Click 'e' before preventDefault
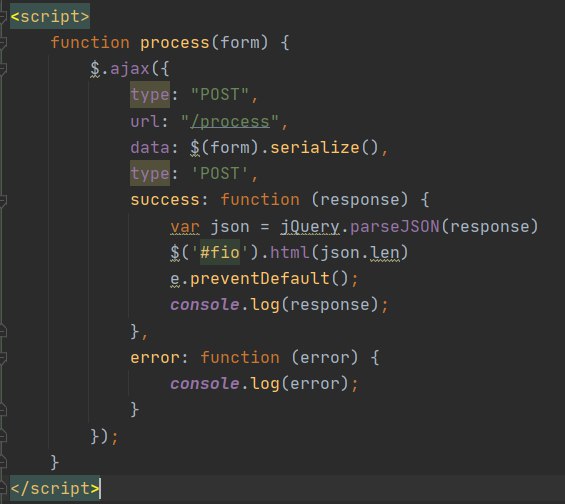Screen dimensions: 565x504 (x=175, y=279)
